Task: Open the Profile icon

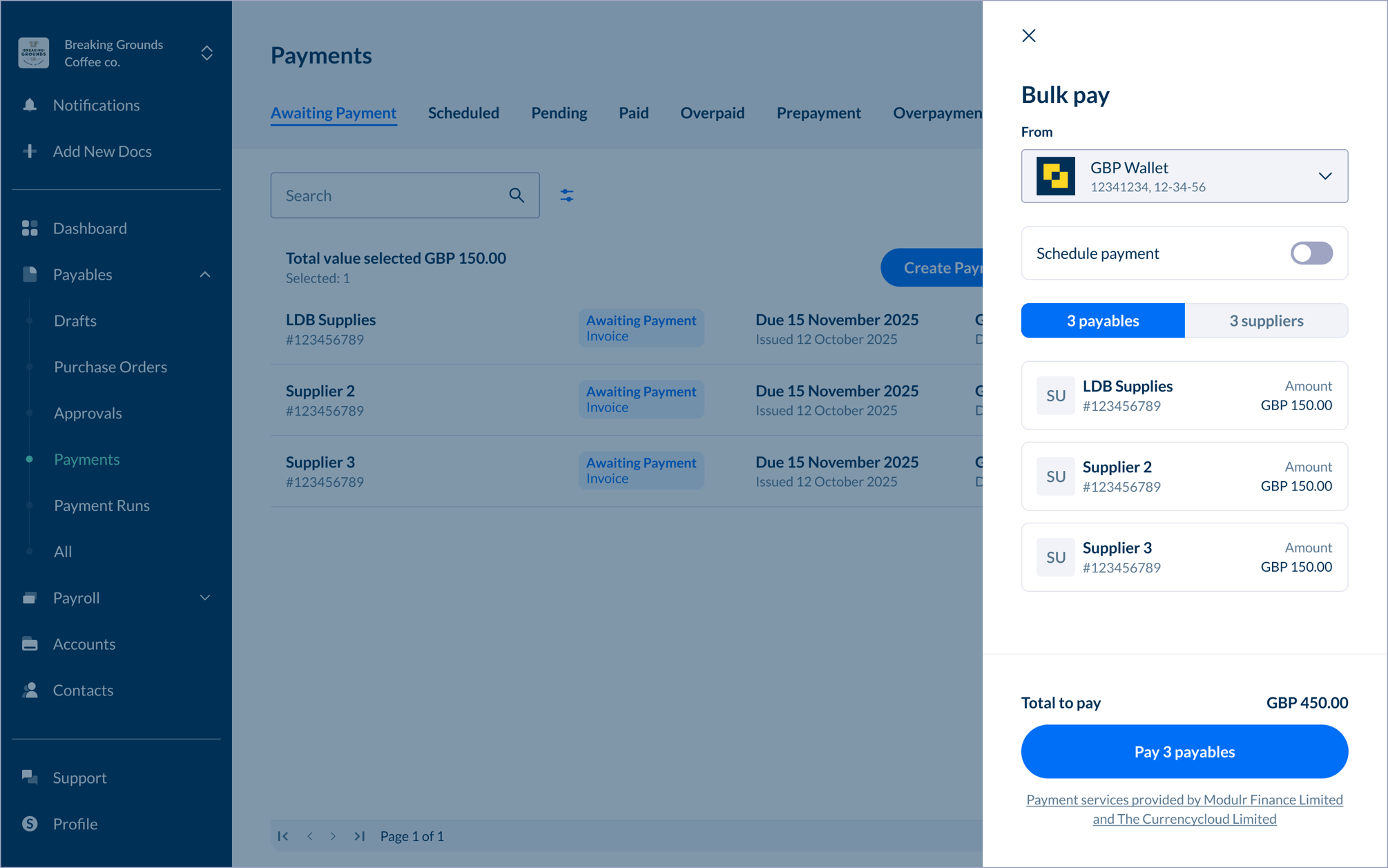Action: (30, 824)
